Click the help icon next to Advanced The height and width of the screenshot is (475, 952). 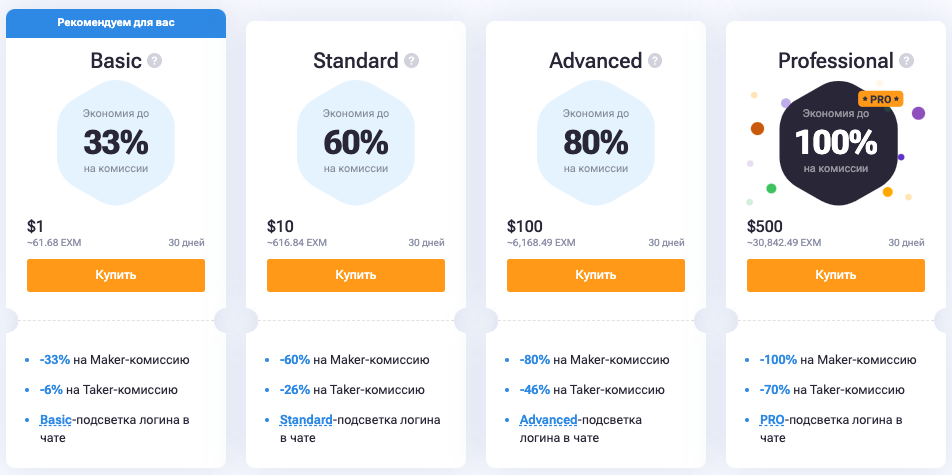tap(655, 61)
